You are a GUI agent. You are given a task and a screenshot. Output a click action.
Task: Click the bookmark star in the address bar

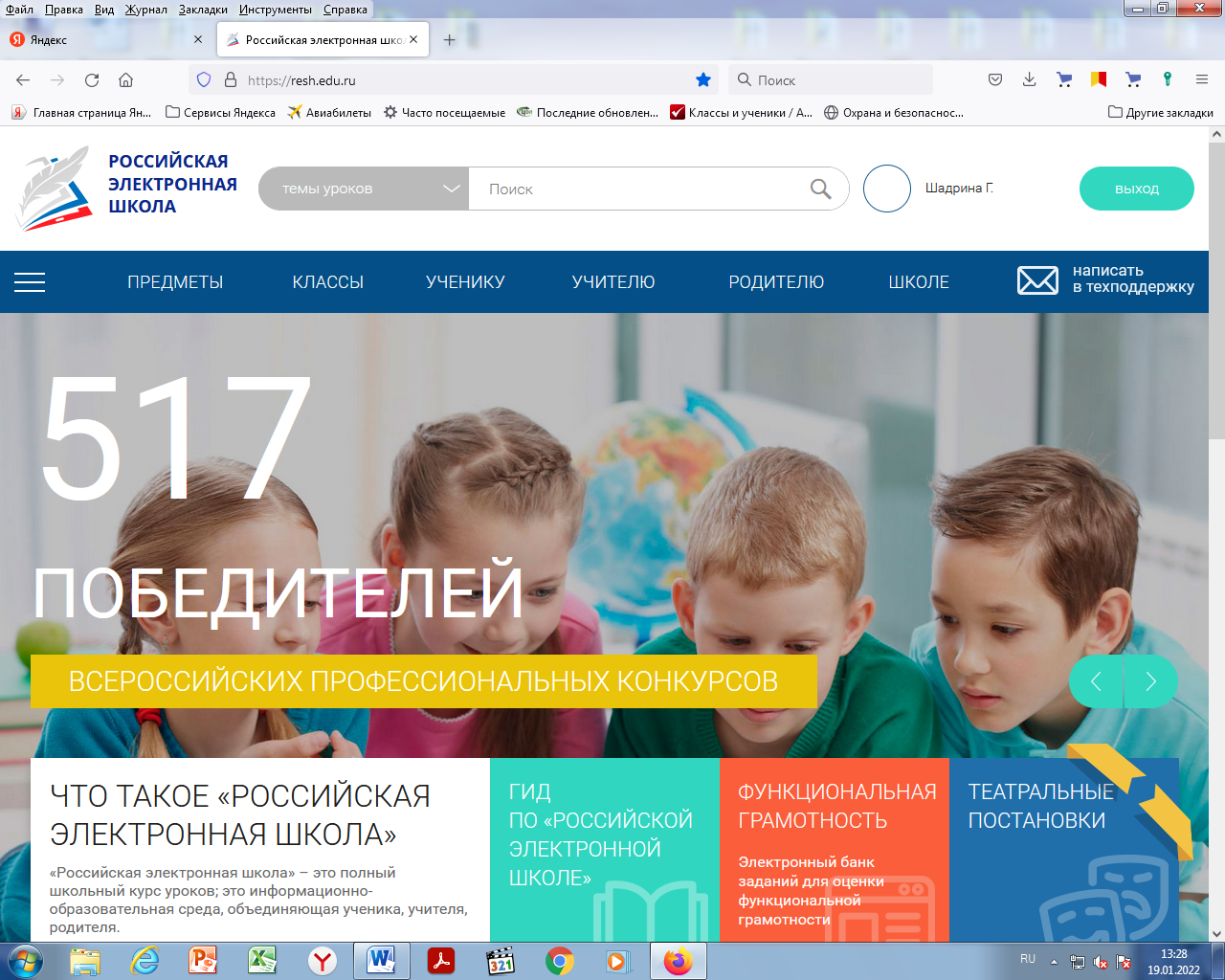click(703, 80)
